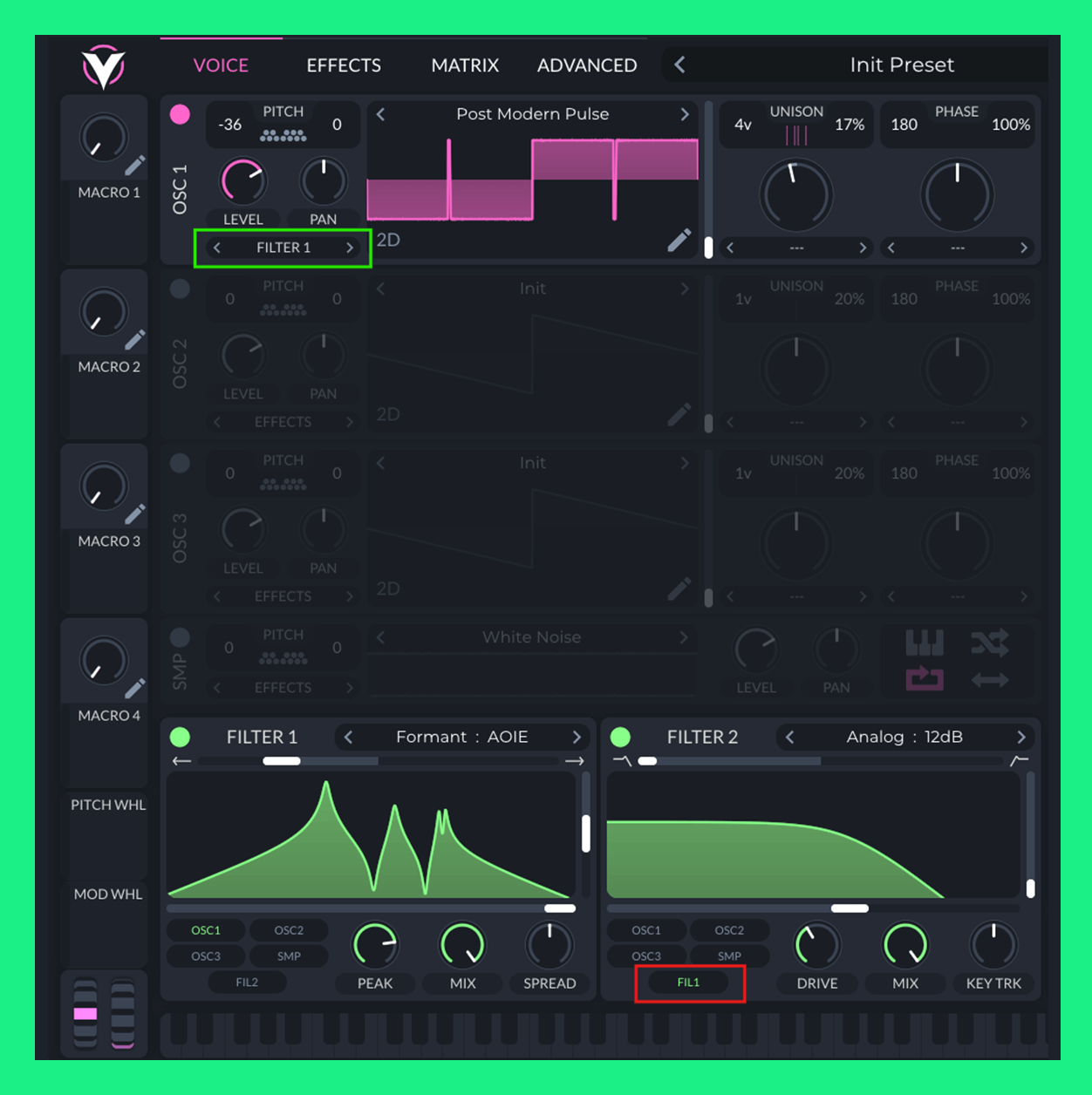Viewport: 1092px width, 1095px height.
Task: Click the sampler keyboard keytrack icon
Action: (925, 643)
